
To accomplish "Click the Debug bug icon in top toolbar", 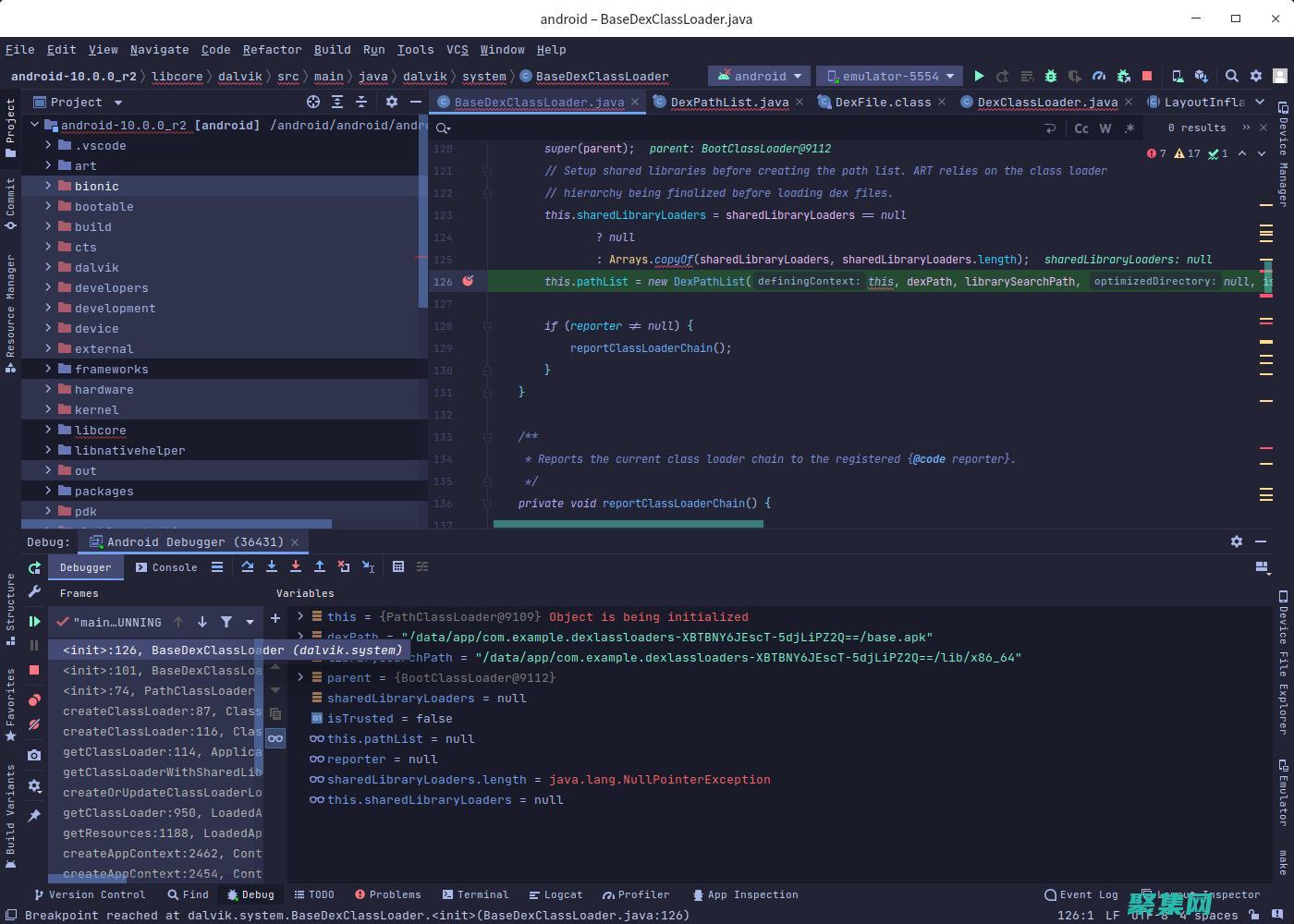I will [1051, 76].
